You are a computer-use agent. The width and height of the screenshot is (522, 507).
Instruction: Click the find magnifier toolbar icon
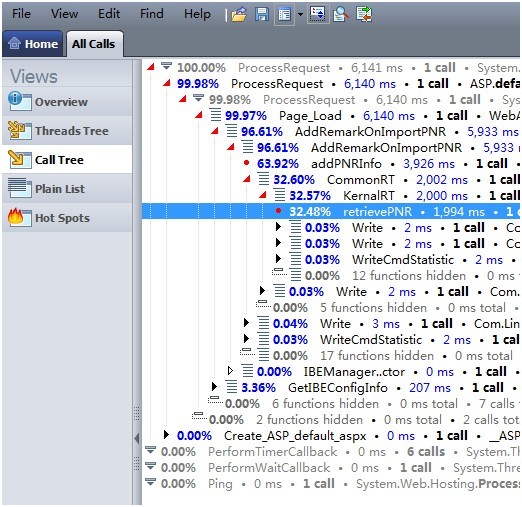341,14
